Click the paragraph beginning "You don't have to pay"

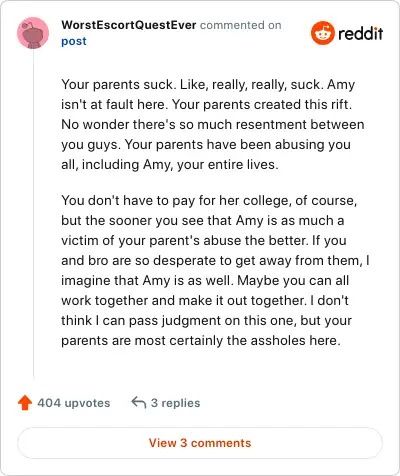[x=215, y=270]
